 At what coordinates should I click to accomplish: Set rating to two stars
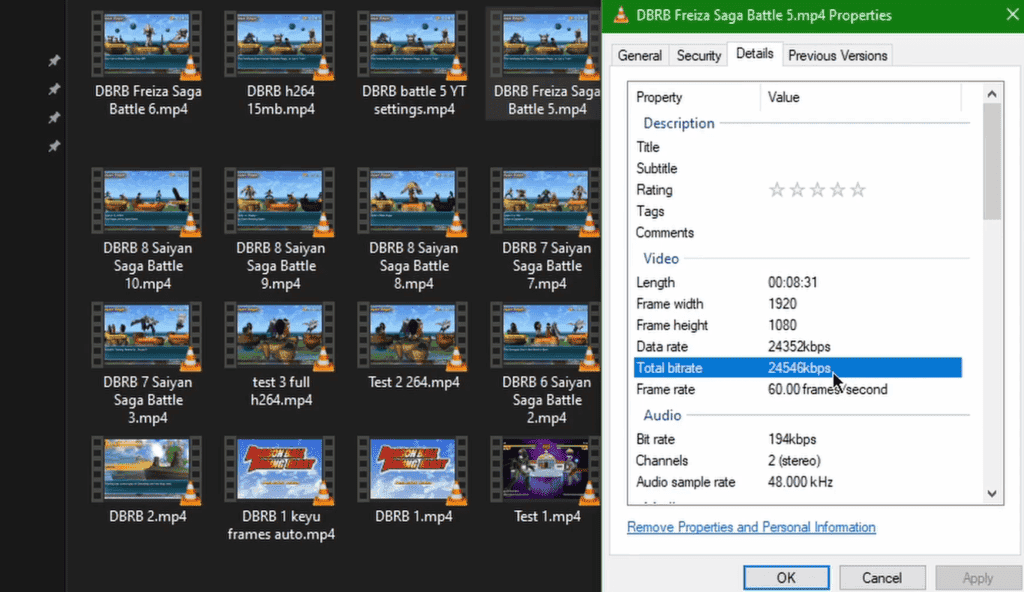tap(797, 190)
